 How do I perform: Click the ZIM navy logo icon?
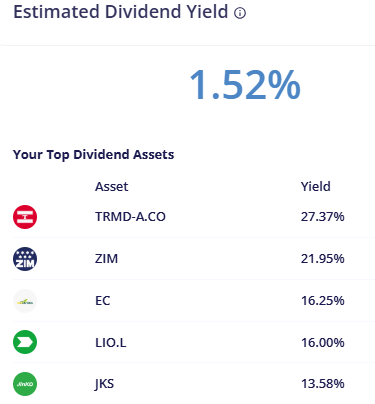click(25, 259)
